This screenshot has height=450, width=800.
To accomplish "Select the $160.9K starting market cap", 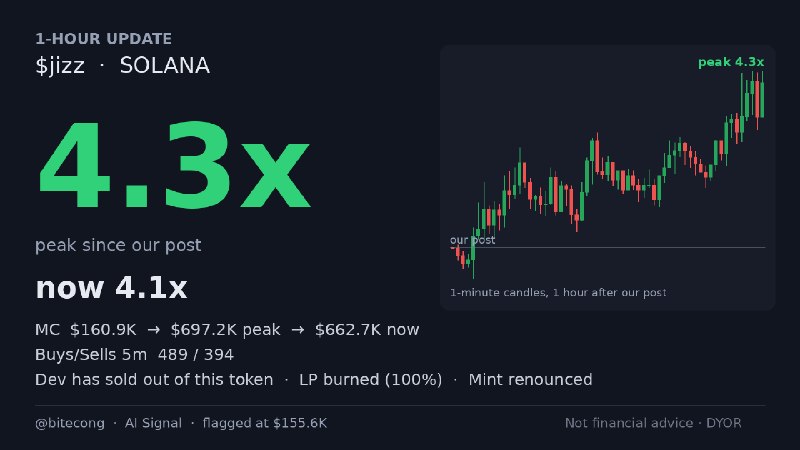I will (103, 330).
